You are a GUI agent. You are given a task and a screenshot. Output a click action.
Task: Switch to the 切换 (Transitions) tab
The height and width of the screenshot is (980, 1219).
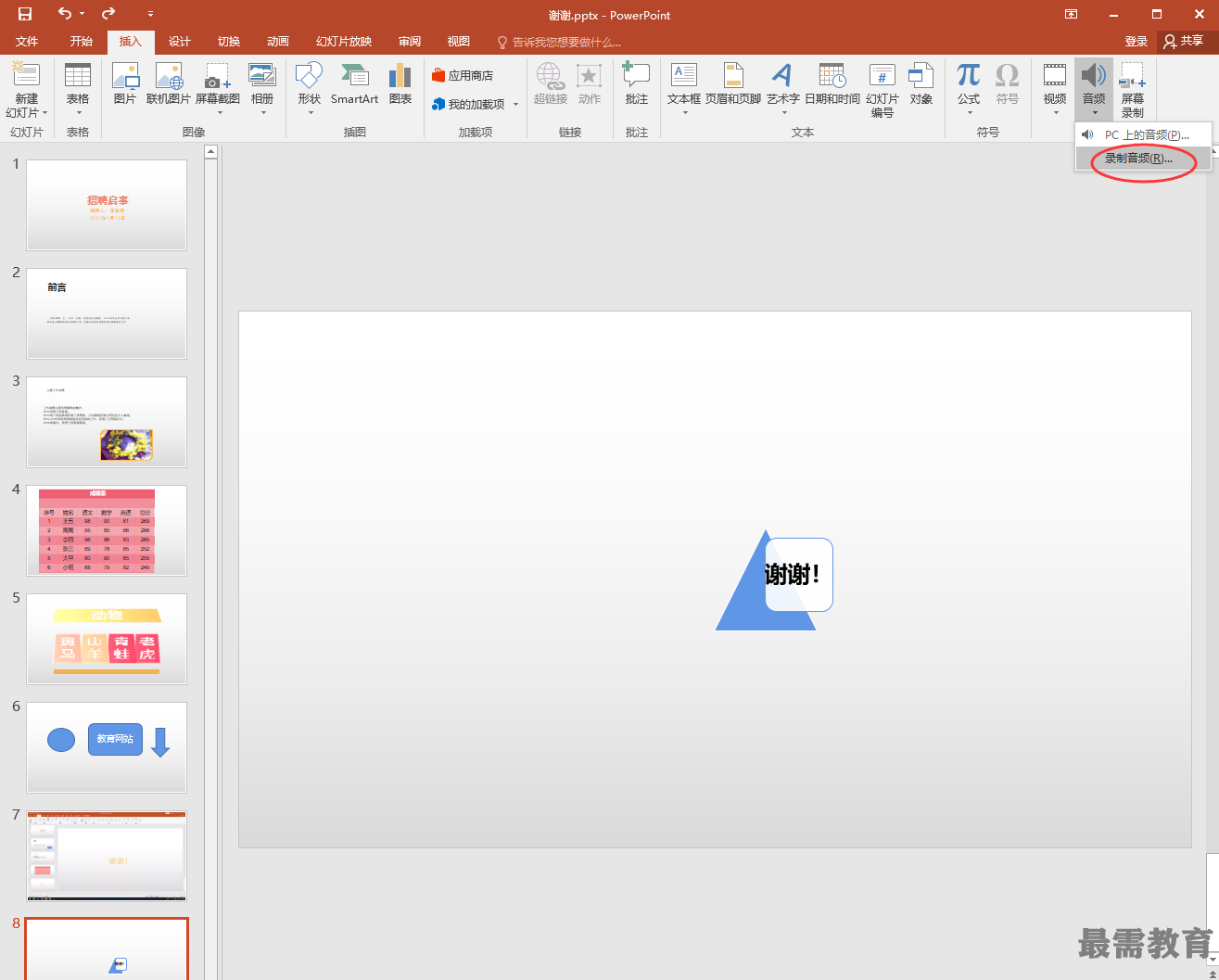229,42
